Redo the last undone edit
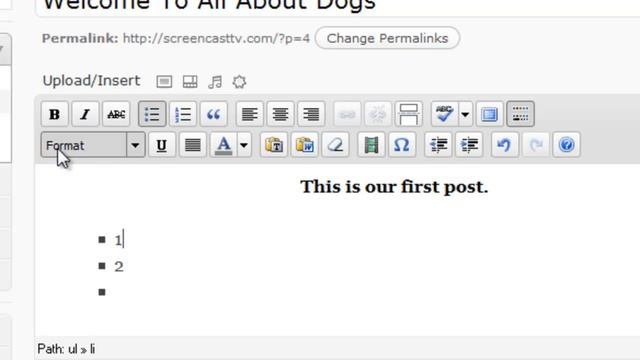The width and height of the screenshot is (640, 360). coord(536,145)
